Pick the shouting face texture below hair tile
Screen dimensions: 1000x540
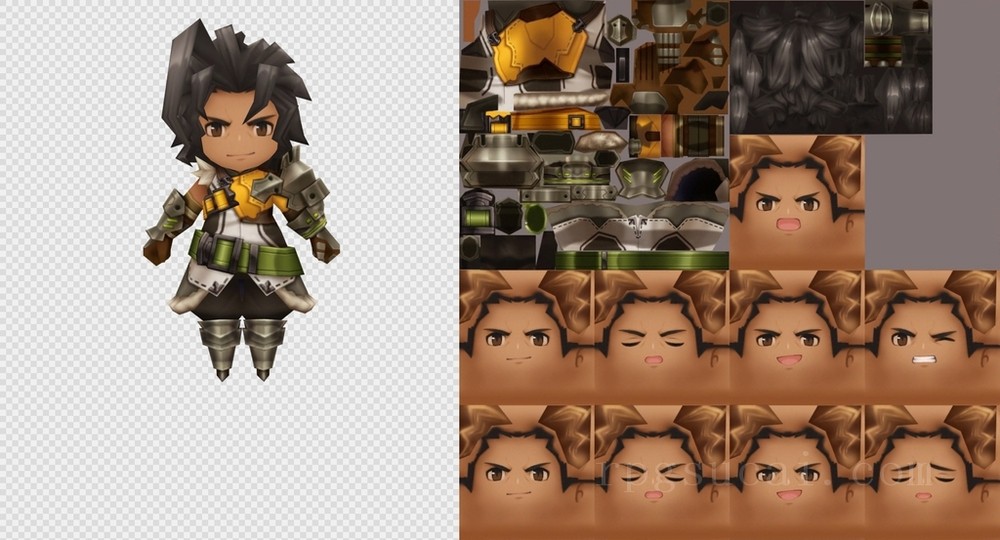click(796, 203)
